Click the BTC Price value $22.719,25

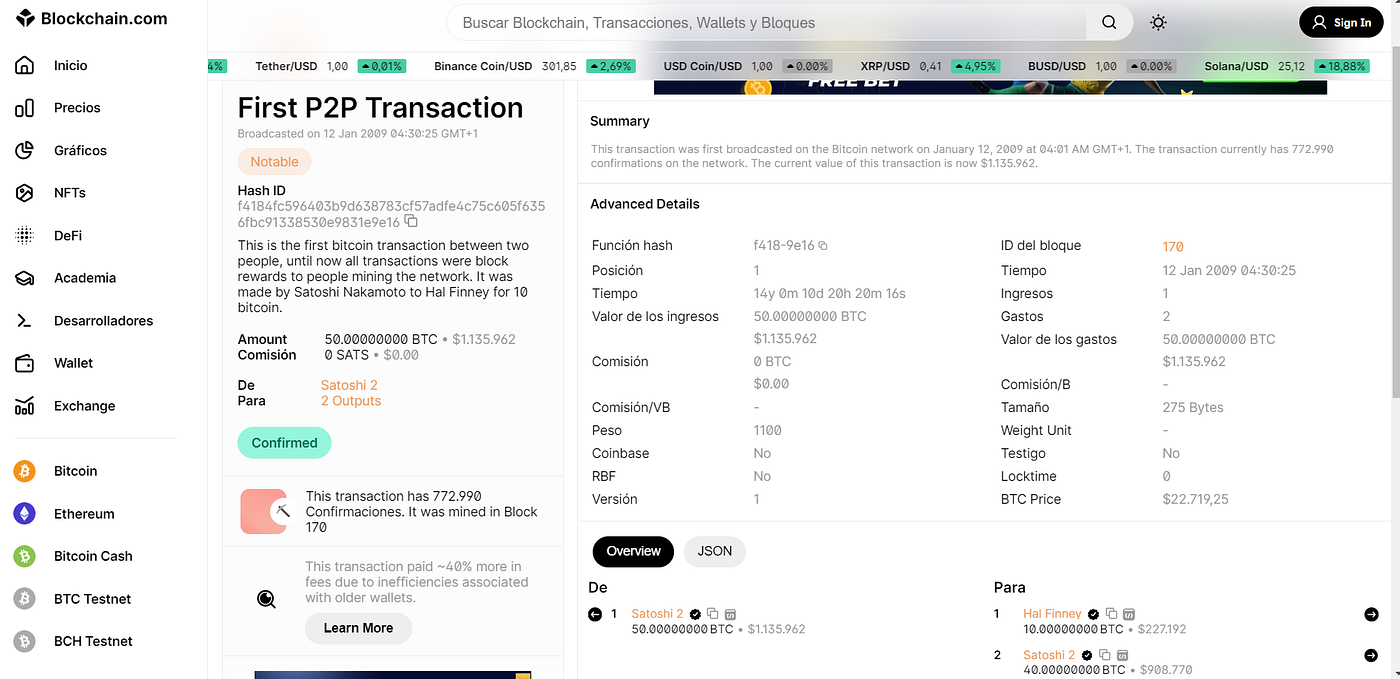tap(1195, 499)
